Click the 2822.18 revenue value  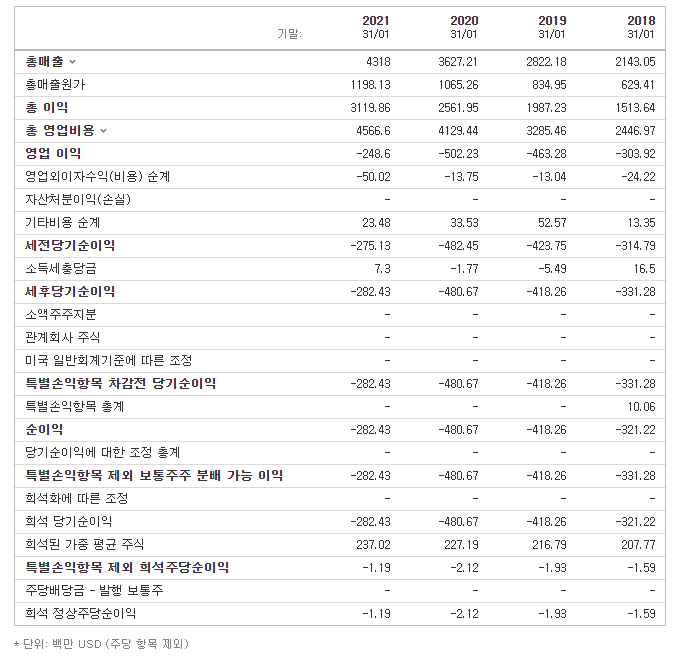tap(546, 62)
